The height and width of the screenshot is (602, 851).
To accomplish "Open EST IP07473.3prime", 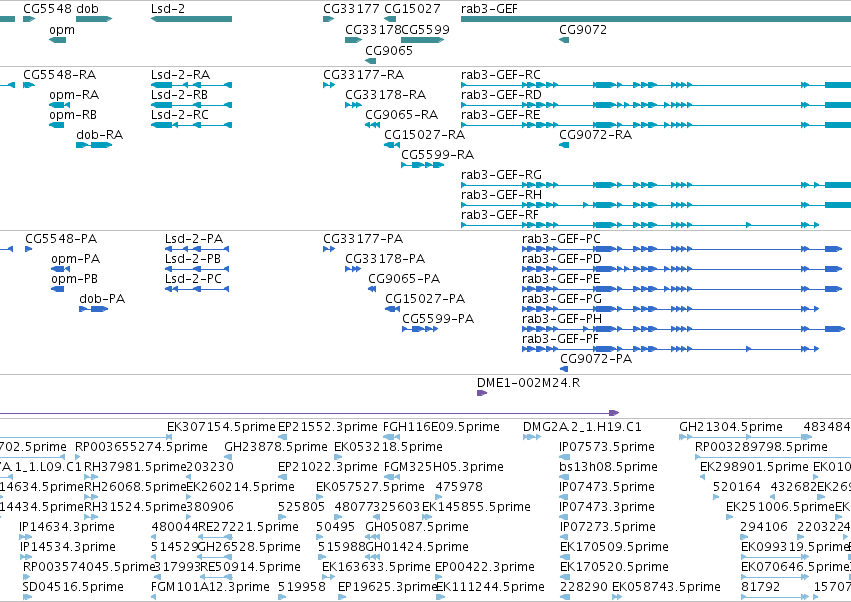I will click(607, 507).
